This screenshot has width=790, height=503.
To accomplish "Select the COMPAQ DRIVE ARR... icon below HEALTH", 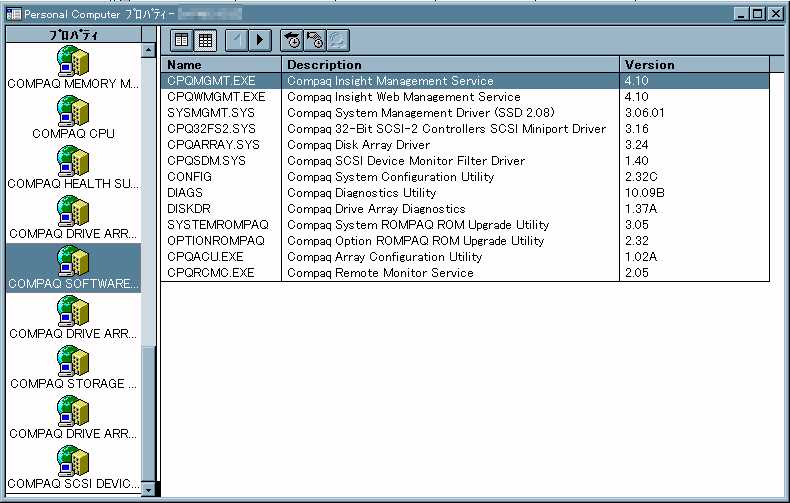I will [x=73, y=217].
